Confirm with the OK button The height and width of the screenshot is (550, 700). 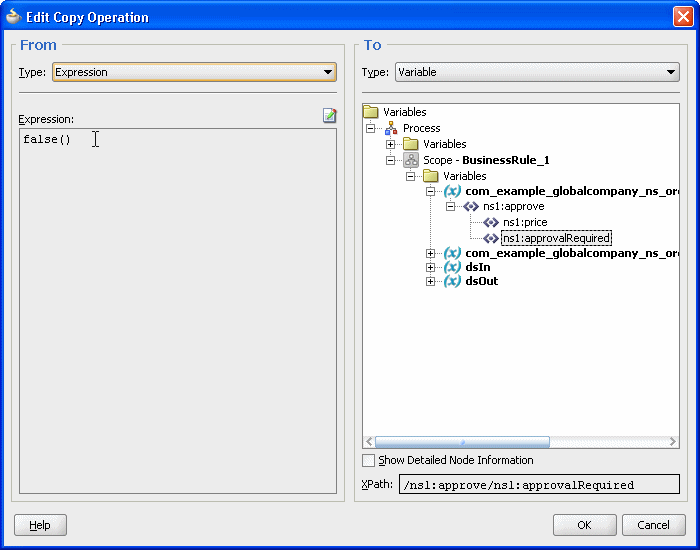(x=584, y=525)
